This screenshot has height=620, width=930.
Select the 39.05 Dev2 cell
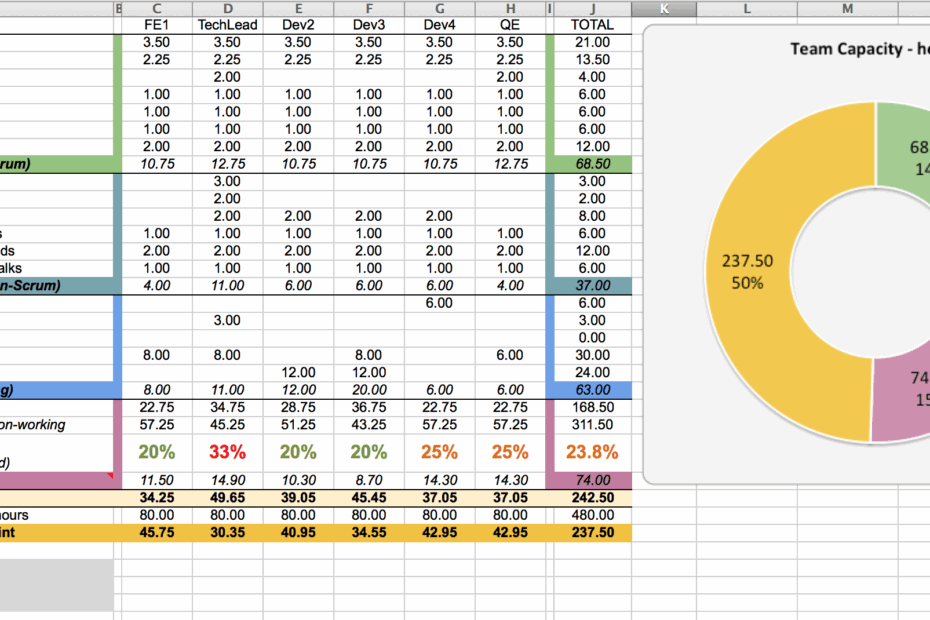(298, 498)
